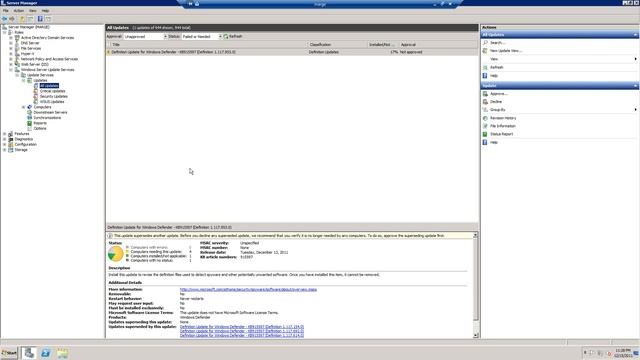
Task: Click the Search magnifier icon in Actions
Action: [x=485, y=42]
